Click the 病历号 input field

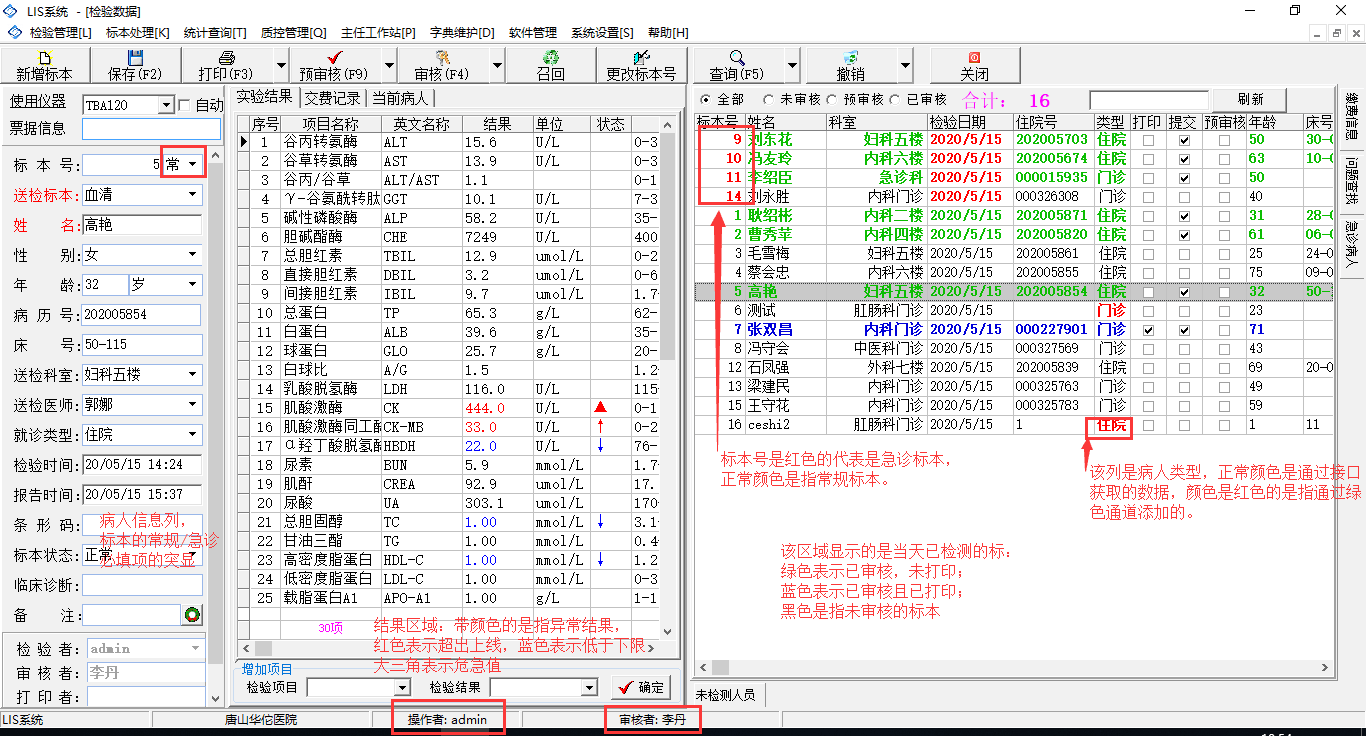coord(142,315)
